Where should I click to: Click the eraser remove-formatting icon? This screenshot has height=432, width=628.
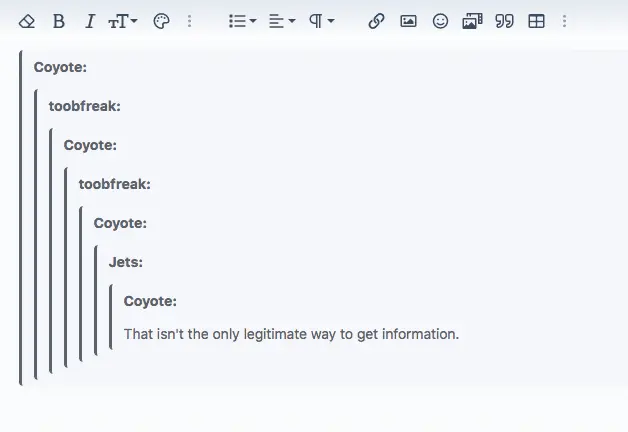pyautogui.click(x=27, y=21)
